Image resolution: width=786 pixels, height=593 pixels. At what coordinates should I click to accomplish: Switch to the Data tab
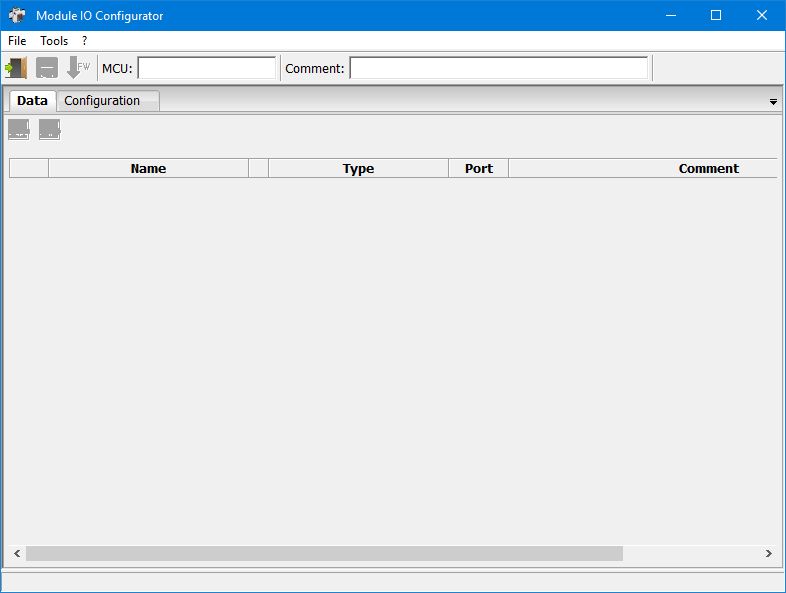33,101
